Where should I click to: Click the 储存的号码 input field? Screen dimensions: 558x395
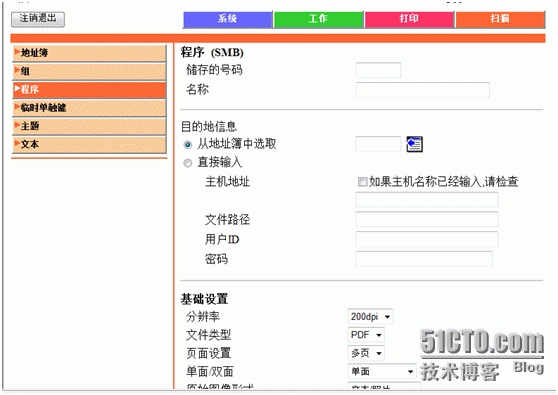[378, 70]
